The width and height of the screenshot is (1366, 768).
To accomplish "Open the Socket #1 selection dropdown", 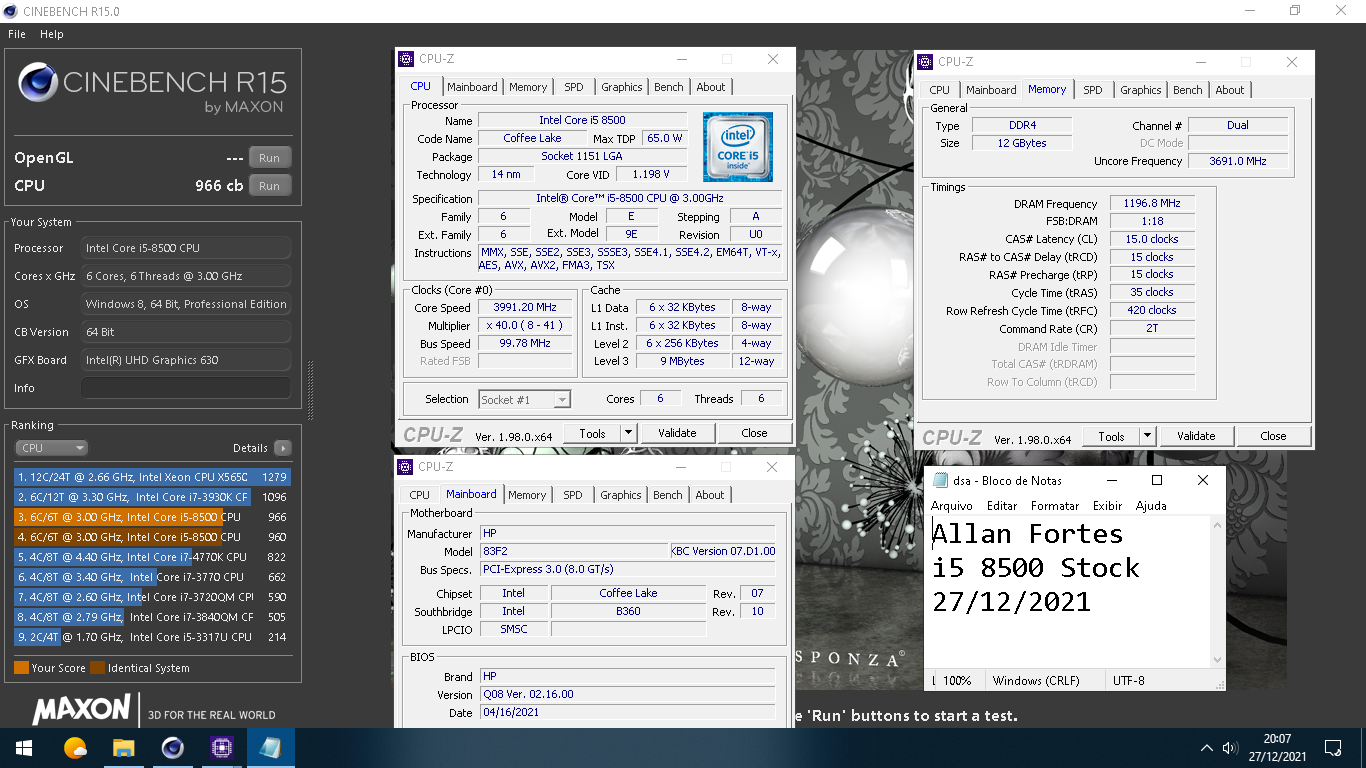I will pyautogui.click(x=524, y=399).
